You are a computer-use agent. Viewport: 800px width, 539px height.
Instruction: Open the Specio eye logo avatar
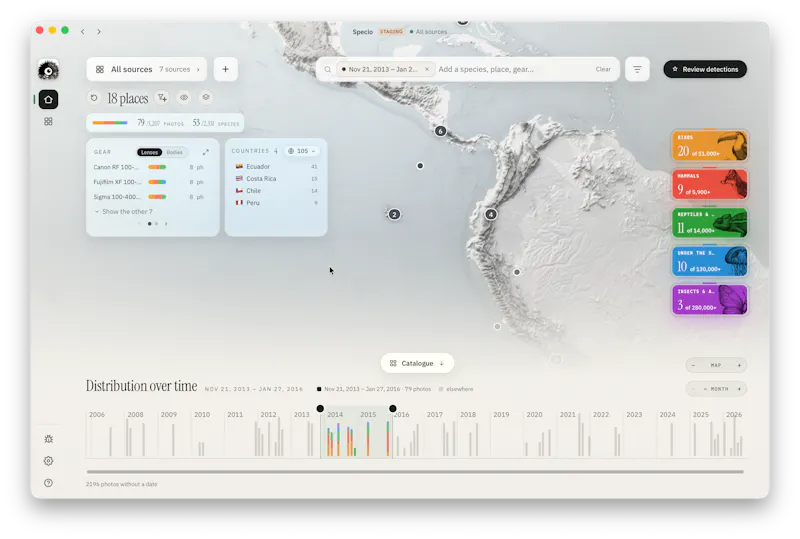point(48,70)
